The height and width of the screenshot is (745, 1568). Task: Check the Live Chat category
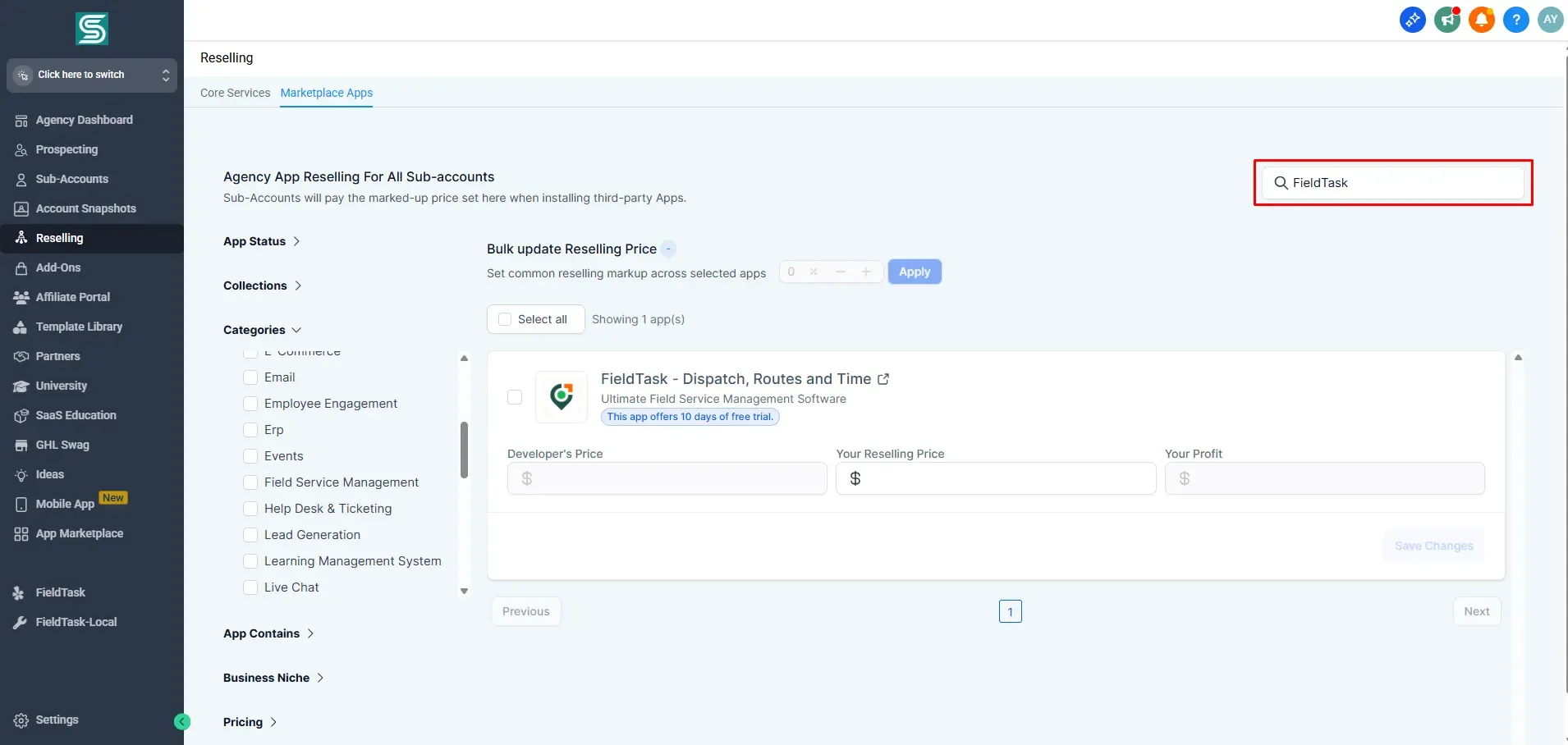click(x=250, y=587)
